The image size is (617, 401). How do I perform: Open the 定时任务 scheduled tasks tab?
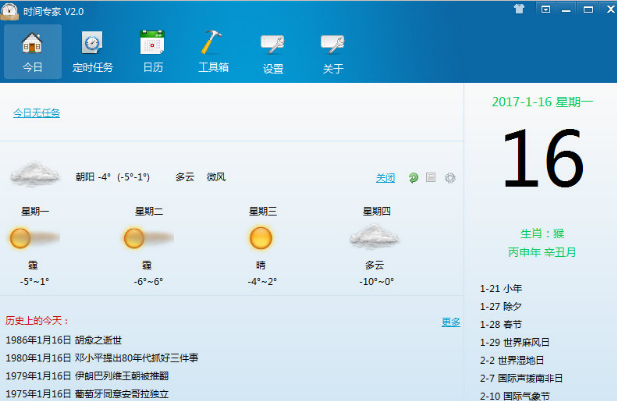point(92,52)
